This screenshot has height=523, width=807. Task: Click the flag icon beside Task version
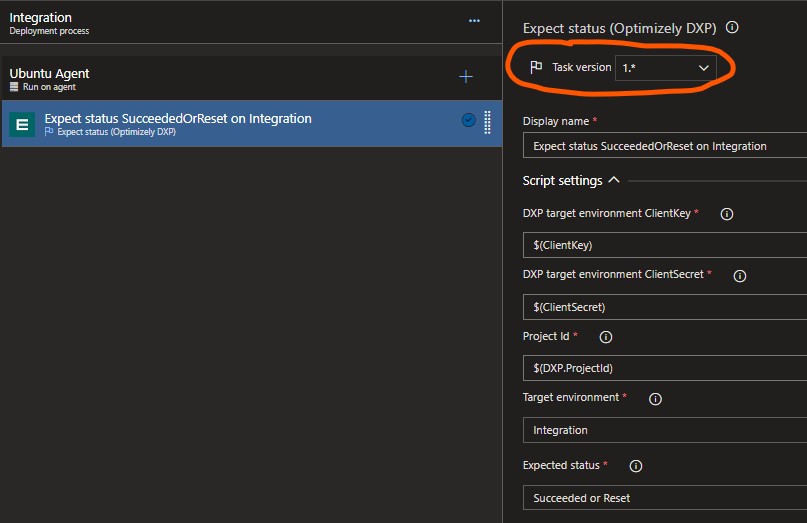tap(536, 67)
